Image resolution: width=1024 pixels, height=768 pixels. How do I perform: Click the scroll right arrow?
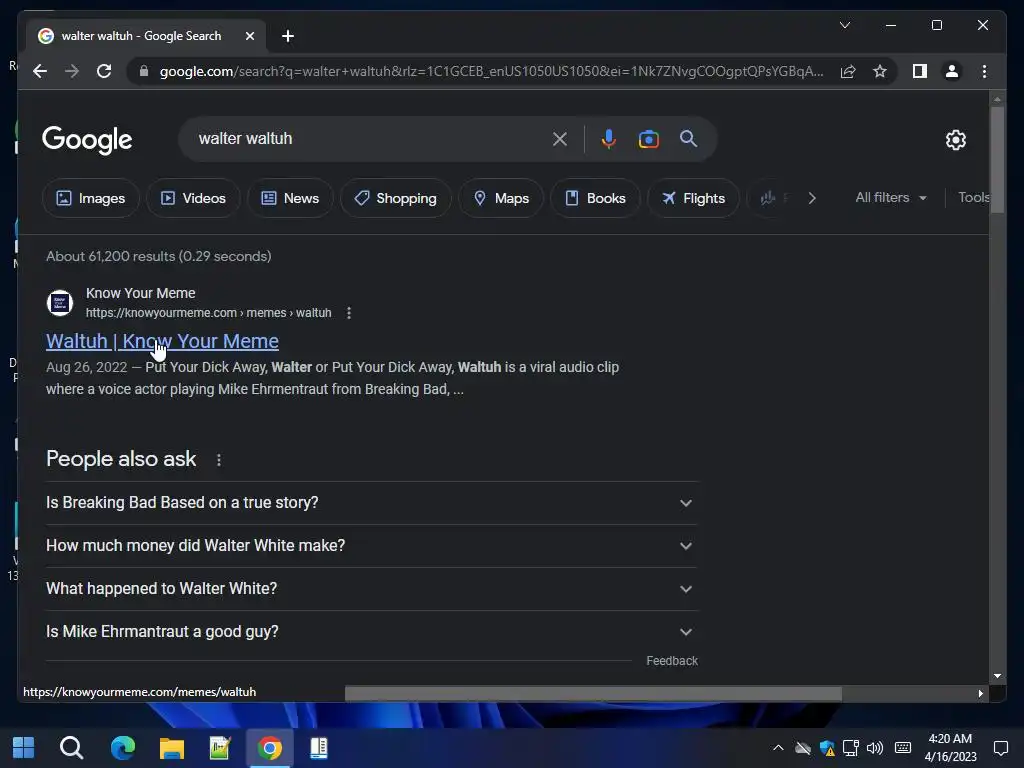pyautogui.click(x=980, y=694)
